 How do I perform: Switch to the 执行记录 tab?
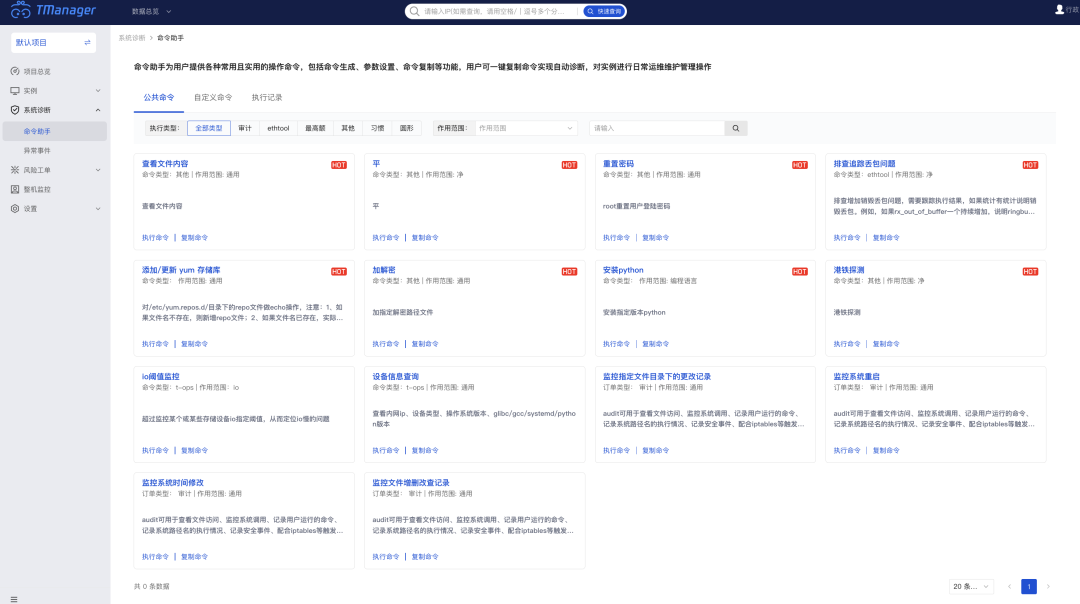(x=267, y=98)
